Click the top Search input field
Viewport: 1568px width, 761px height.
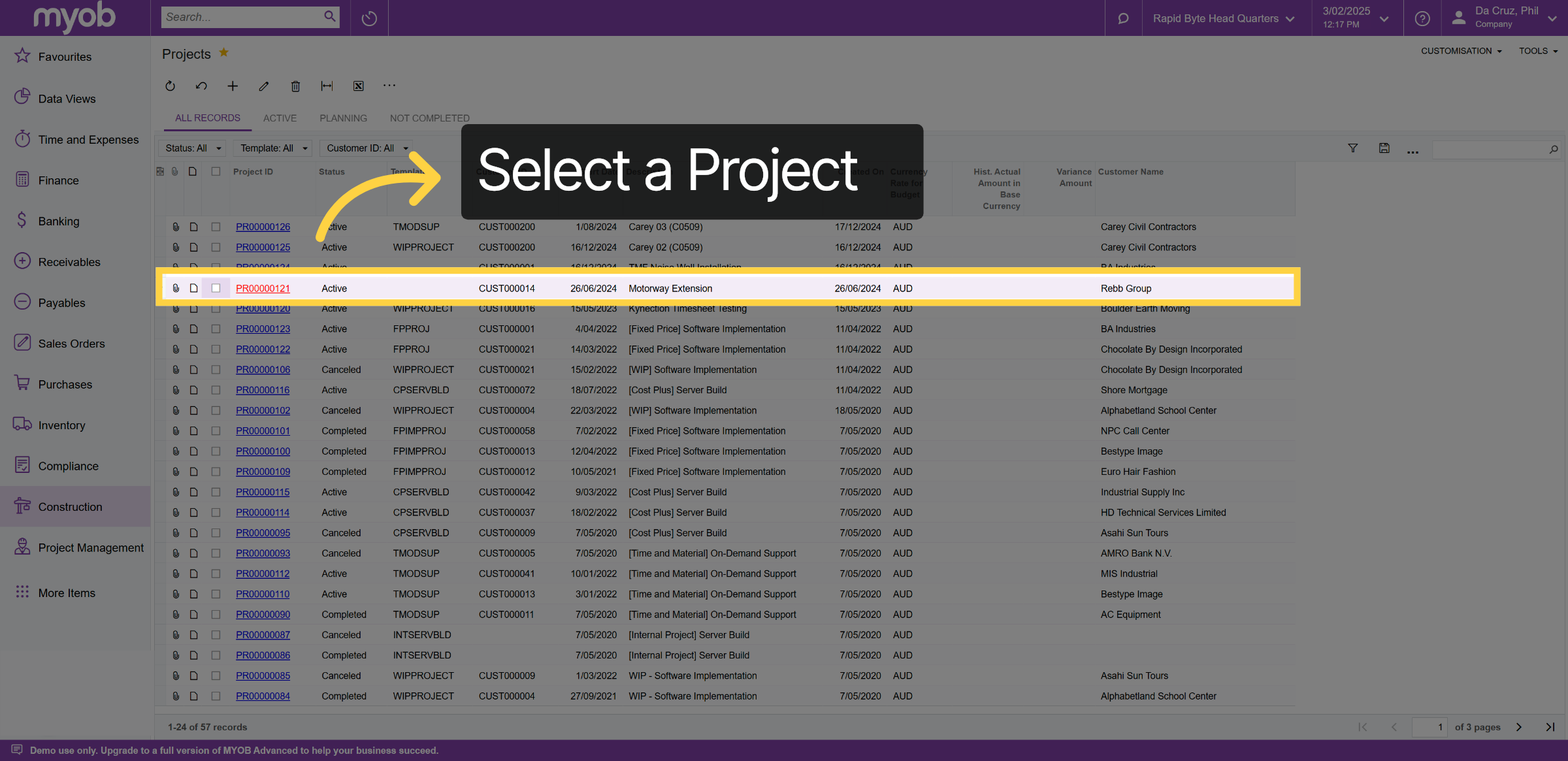click(x=242, y=17)
